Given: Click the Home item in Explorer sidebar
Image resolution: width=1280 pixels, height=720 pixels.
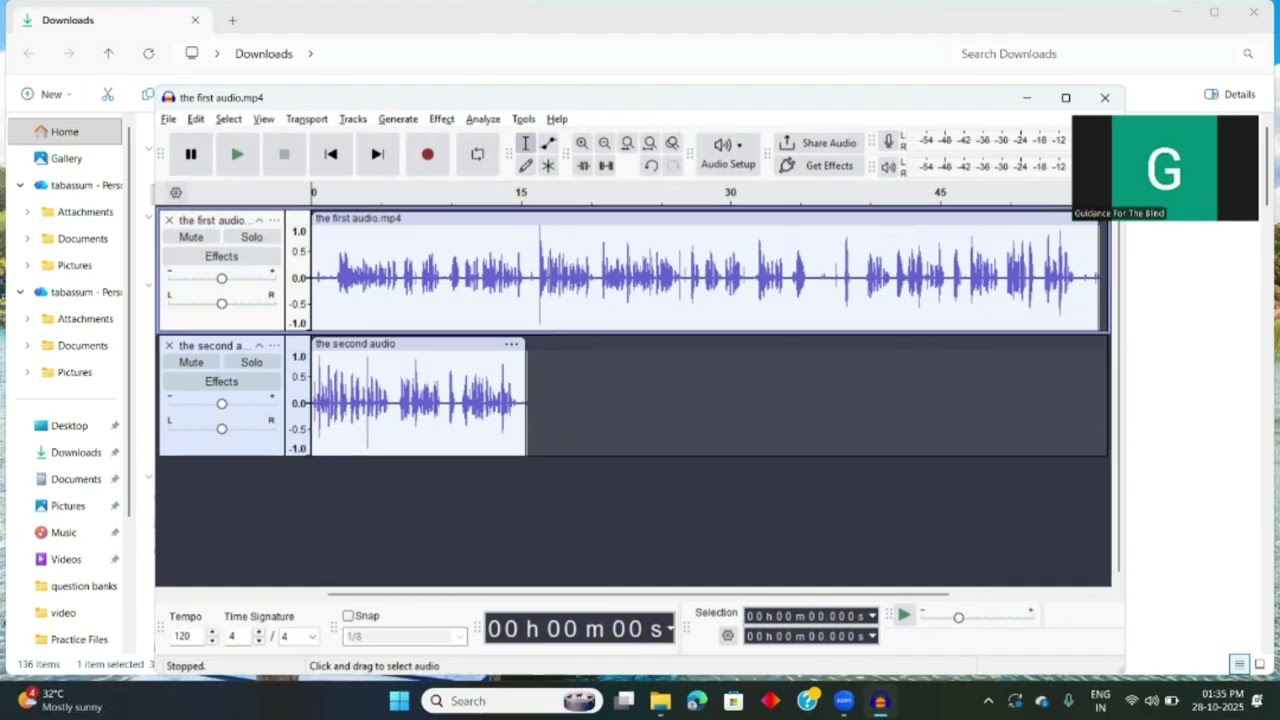Looking at the screenshot, I should (65, 131).
